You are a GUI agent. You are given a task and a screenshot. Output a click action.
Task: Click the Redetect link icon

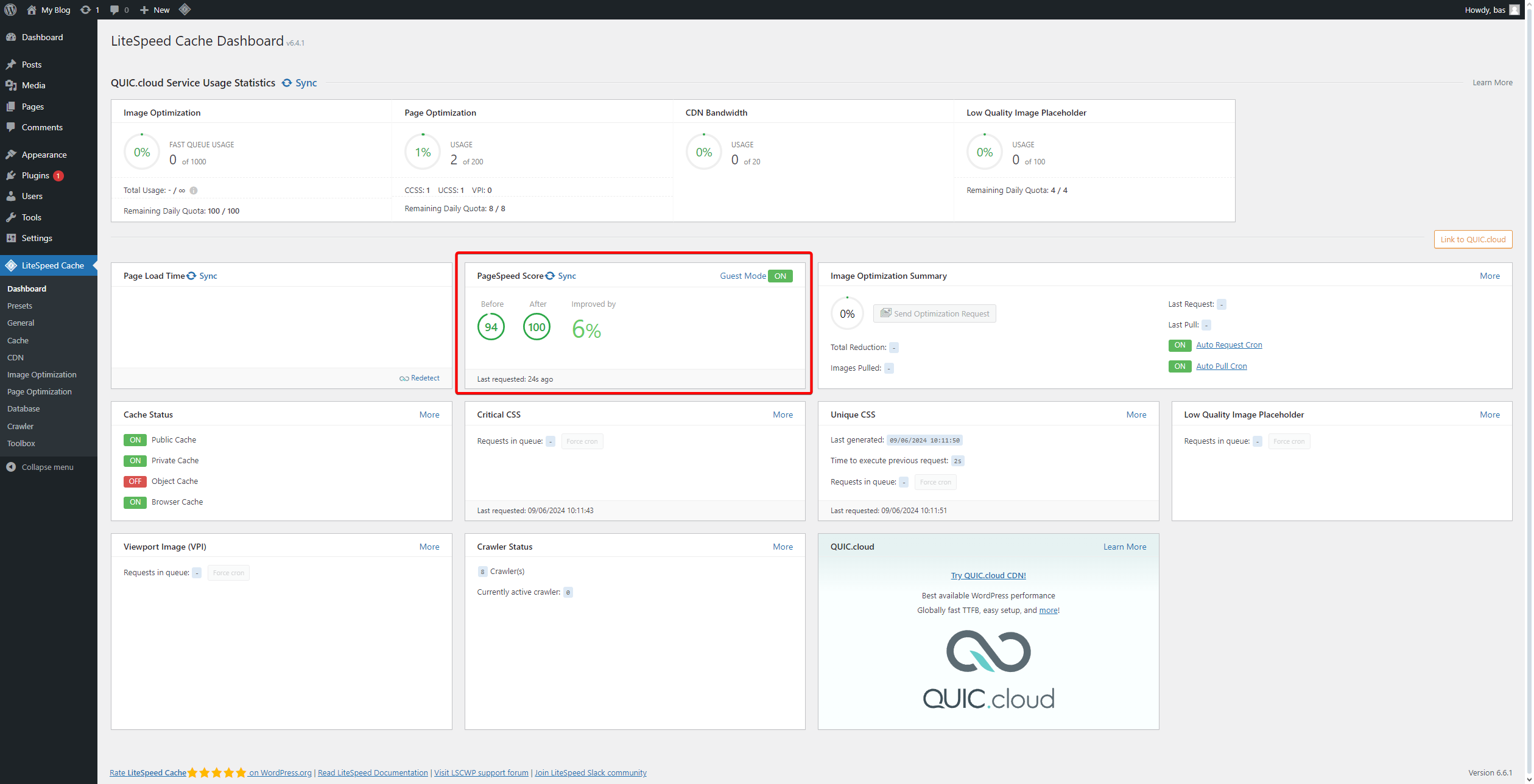(x=404, y=379)
